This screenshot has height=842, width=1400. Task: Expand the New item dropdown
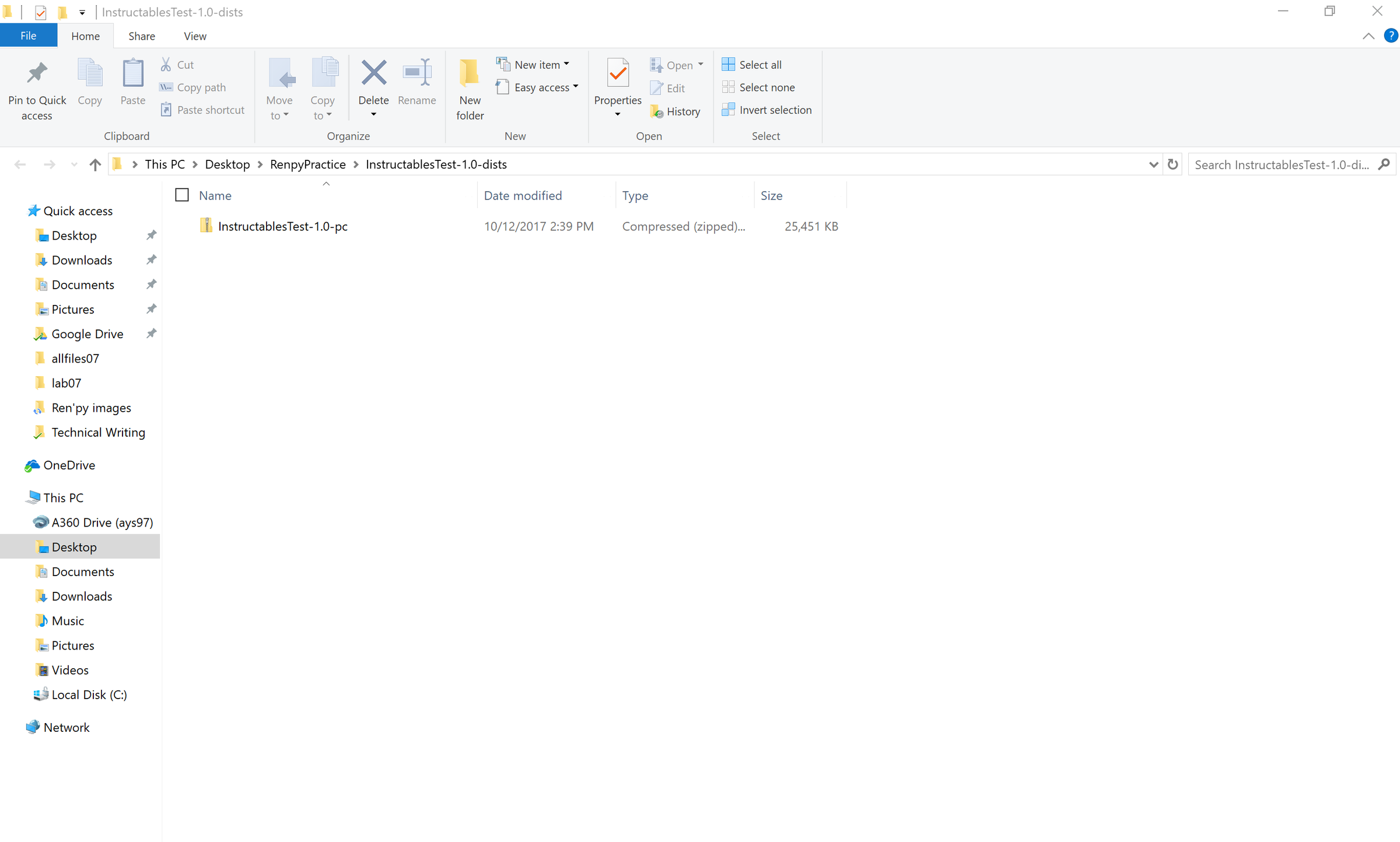coord(565,64)
